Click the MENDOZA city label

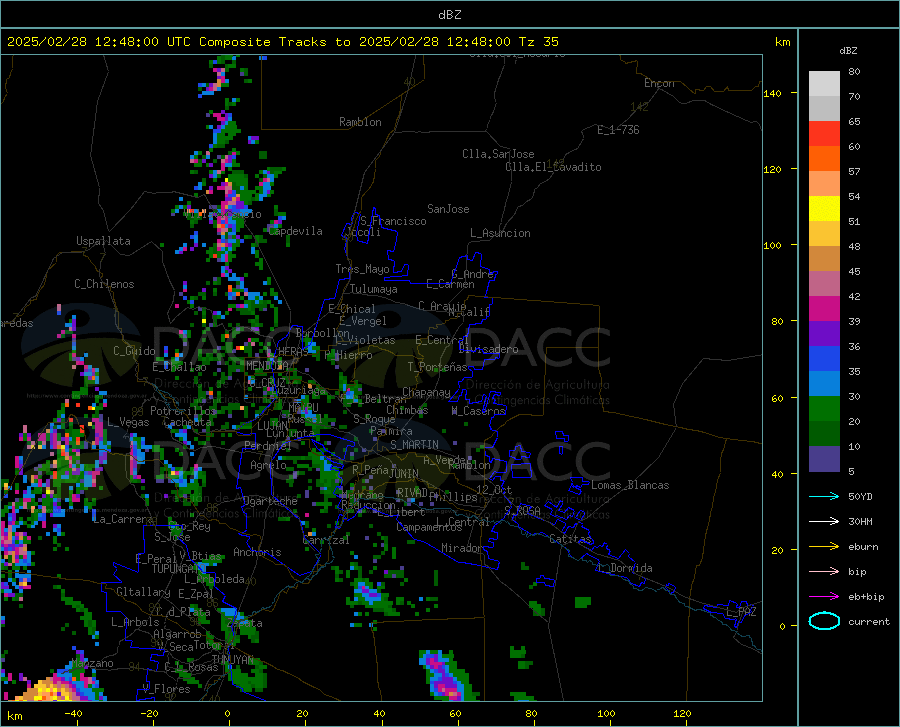pos(267,365)
